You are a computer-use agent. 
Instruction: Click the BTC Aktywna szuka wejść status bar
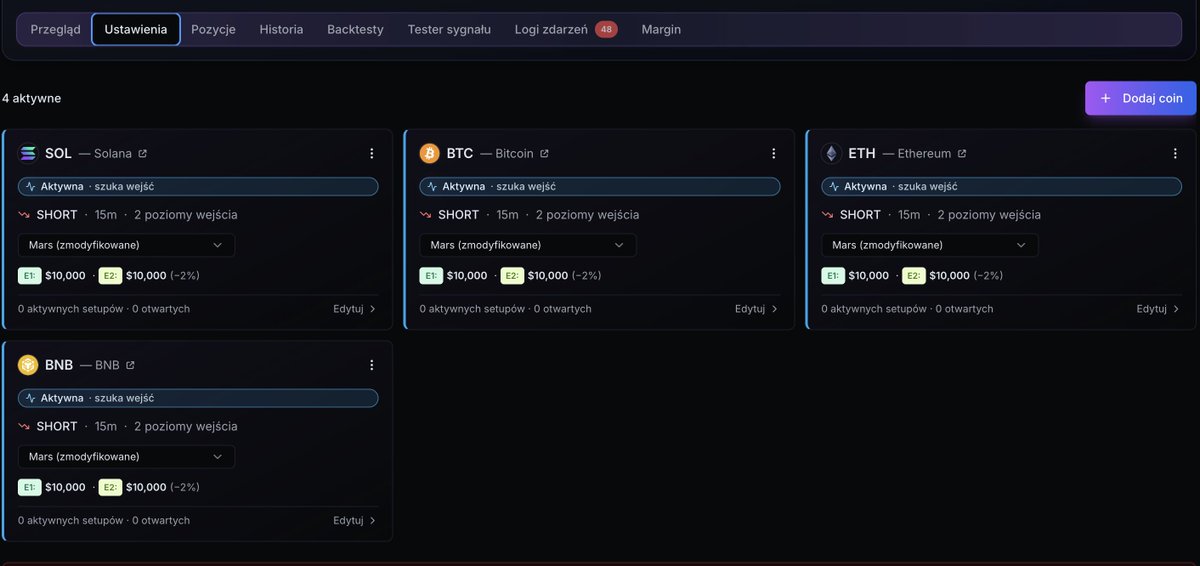[x=600, y=186]
